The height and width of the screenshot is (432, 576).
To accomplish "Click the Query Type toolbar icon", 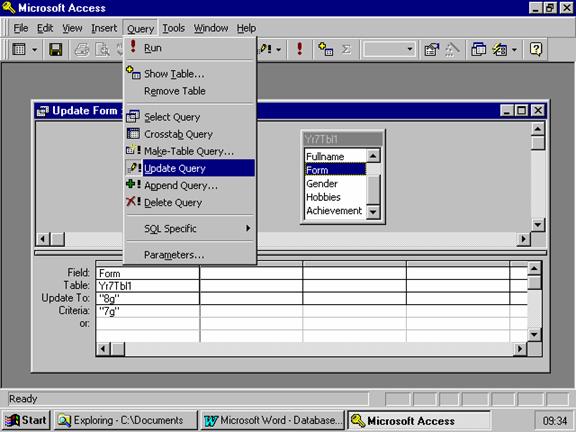I will click(265, 49).
